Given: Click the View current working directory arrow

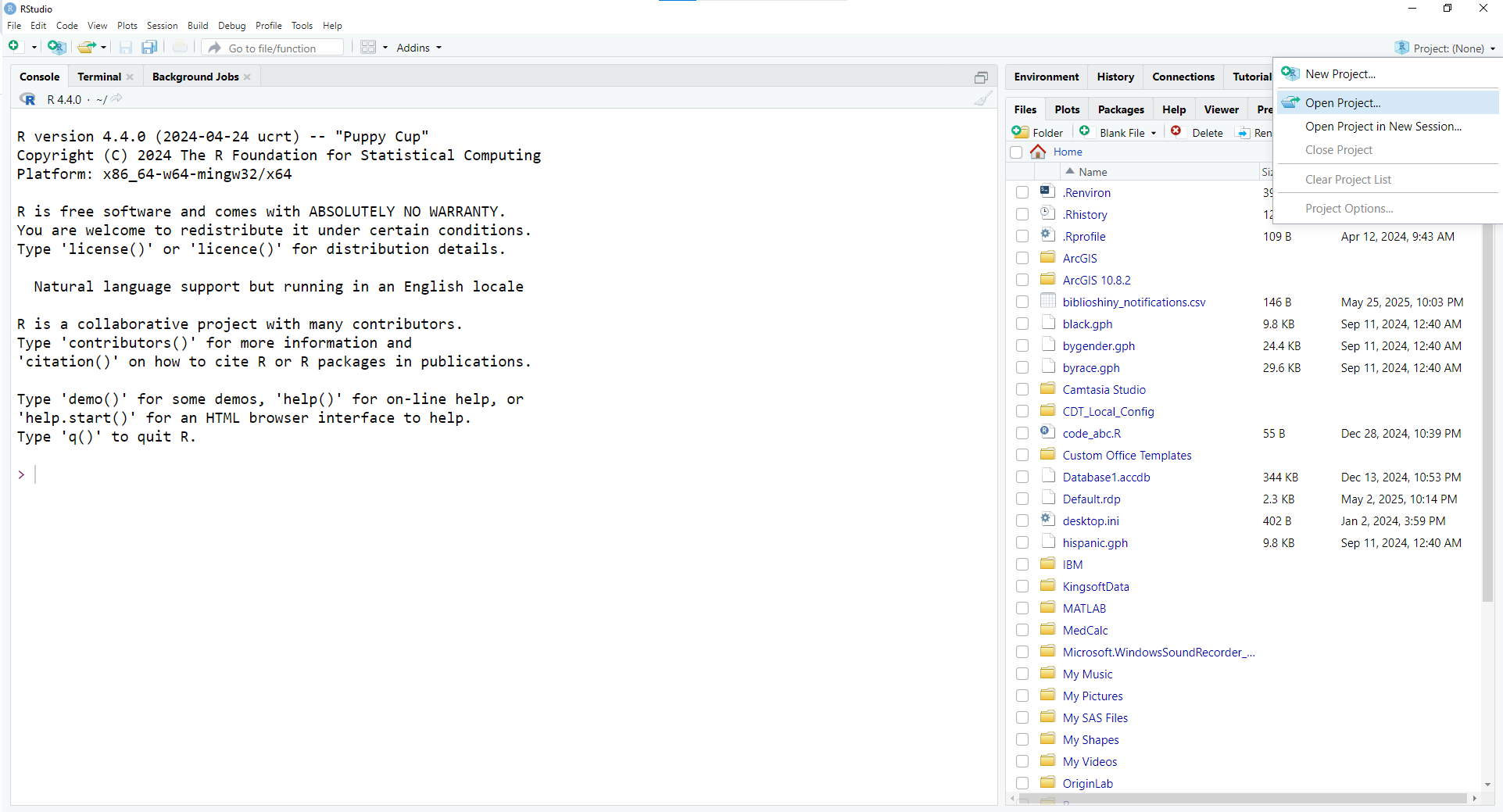Looking at the screenshot, I should [x=116, y=98].
